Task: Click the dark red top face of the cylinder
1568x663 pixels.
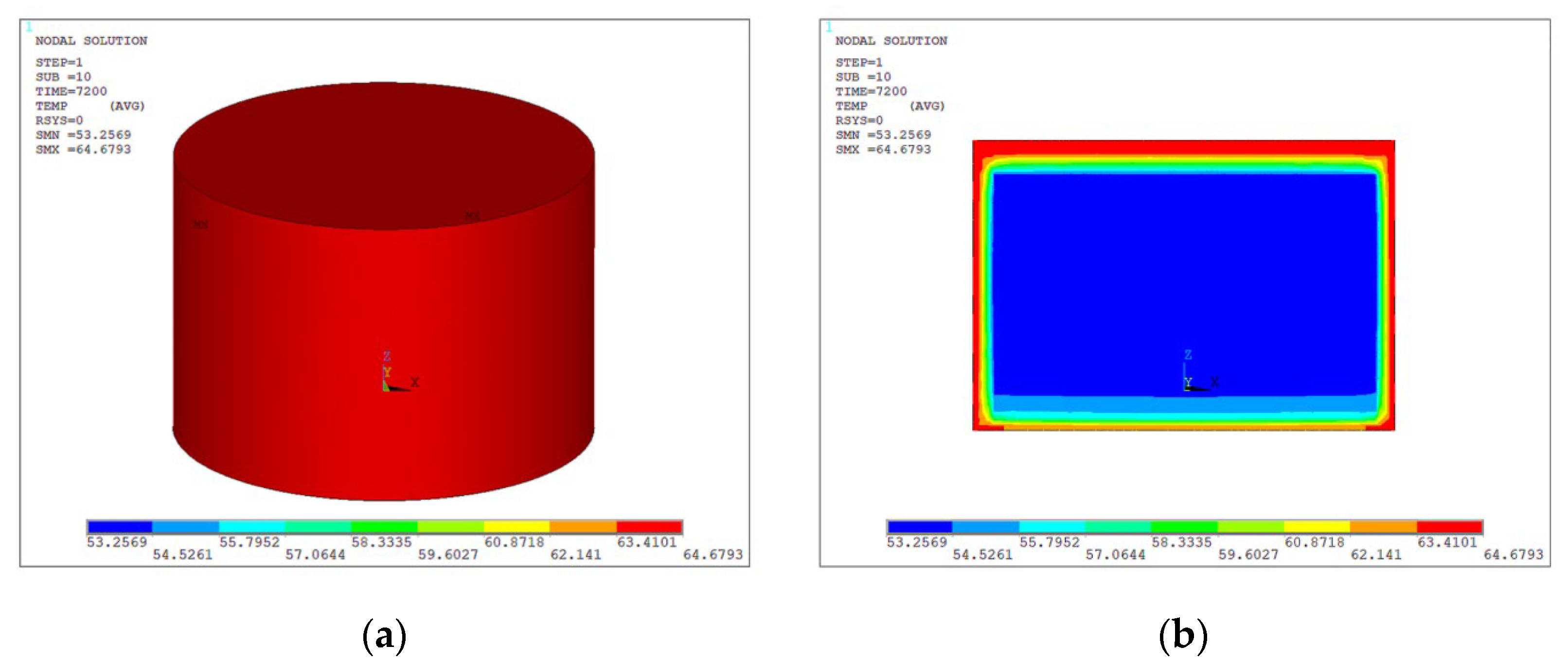Action: pos(383,155)
